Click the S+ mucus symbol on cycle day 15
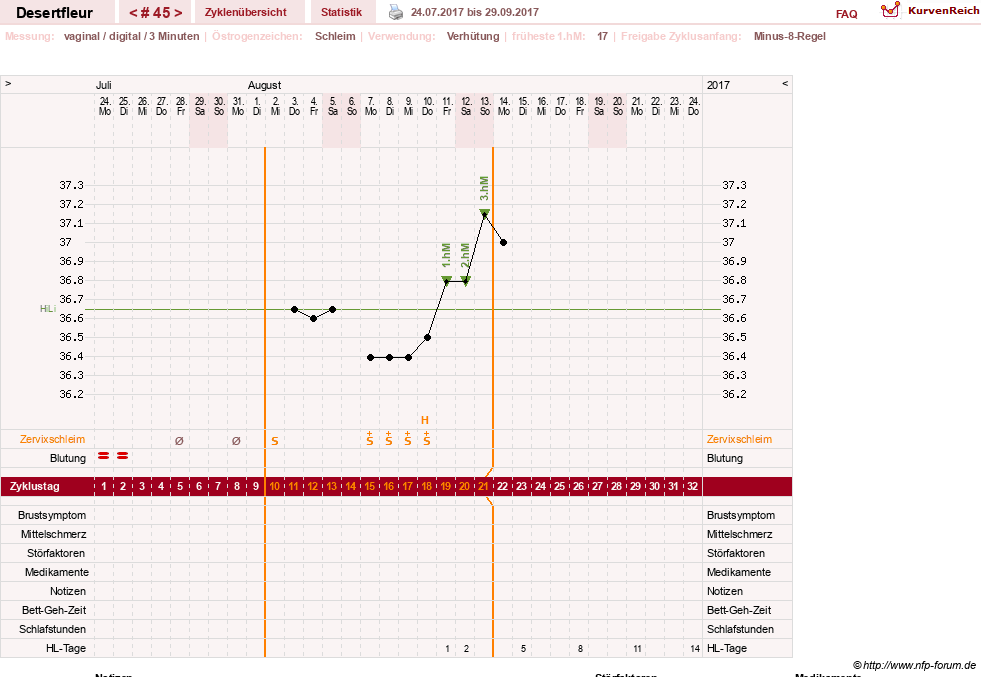Image resolution: width=981 pixels, height=677 pixels. pos(370,439)
